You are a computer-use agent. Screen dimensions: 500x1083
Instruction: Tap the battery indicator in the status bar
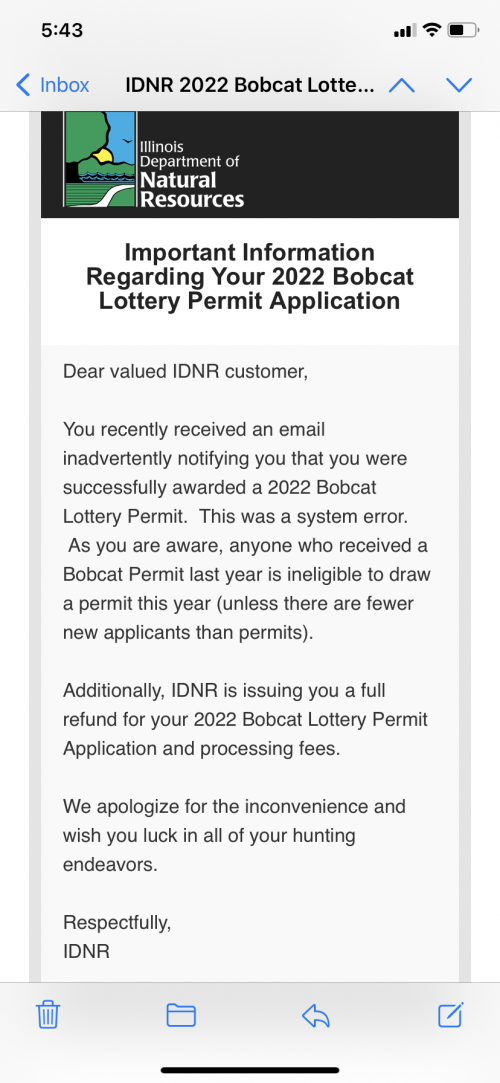pyautogui.click(x=463, y=30)
